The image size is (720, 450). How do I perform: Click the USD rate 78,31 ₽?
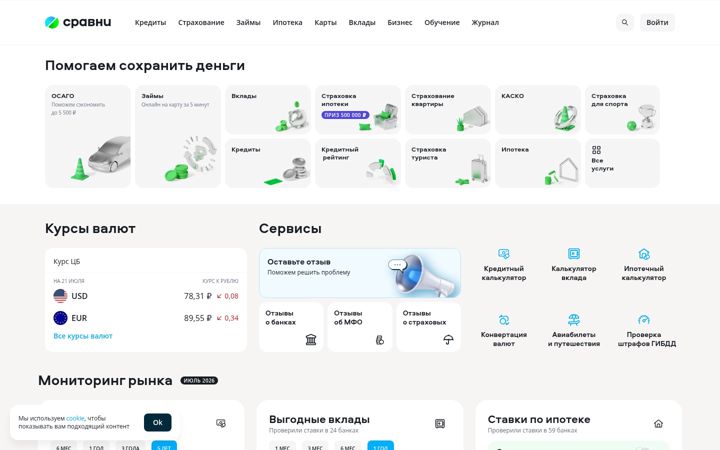point(197,296)
